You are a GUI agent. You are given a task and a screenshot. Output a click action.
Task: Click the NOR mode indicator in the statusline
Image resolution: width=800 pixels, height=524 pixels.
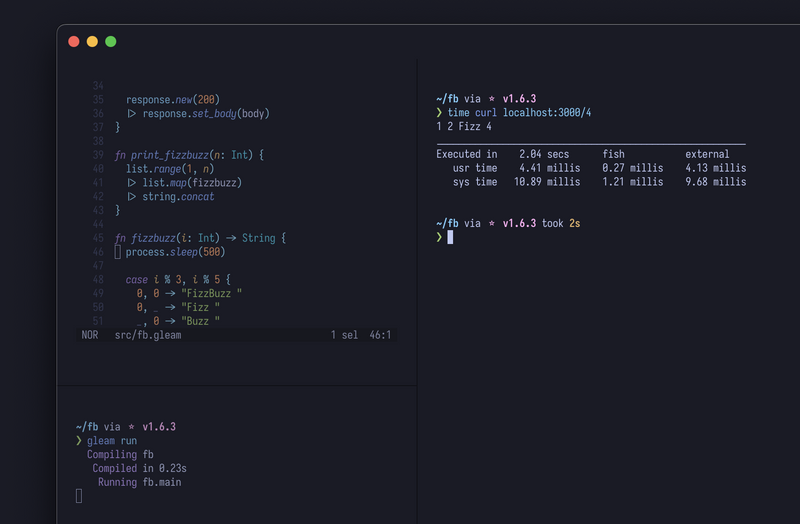90,336
